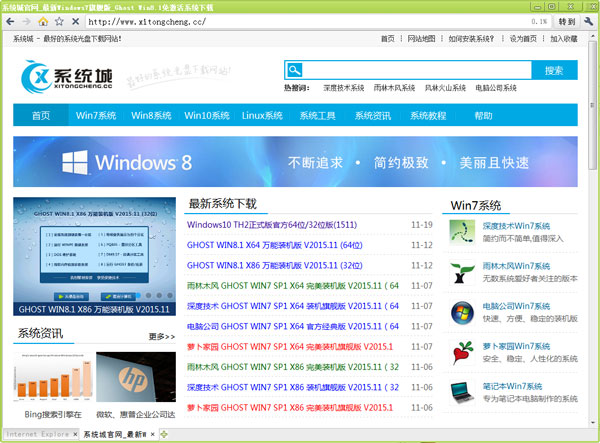The width and height of the screenshot is (600, 443).
Task: Click hot keyword 风林火山系统
Action: click(445, 88)
